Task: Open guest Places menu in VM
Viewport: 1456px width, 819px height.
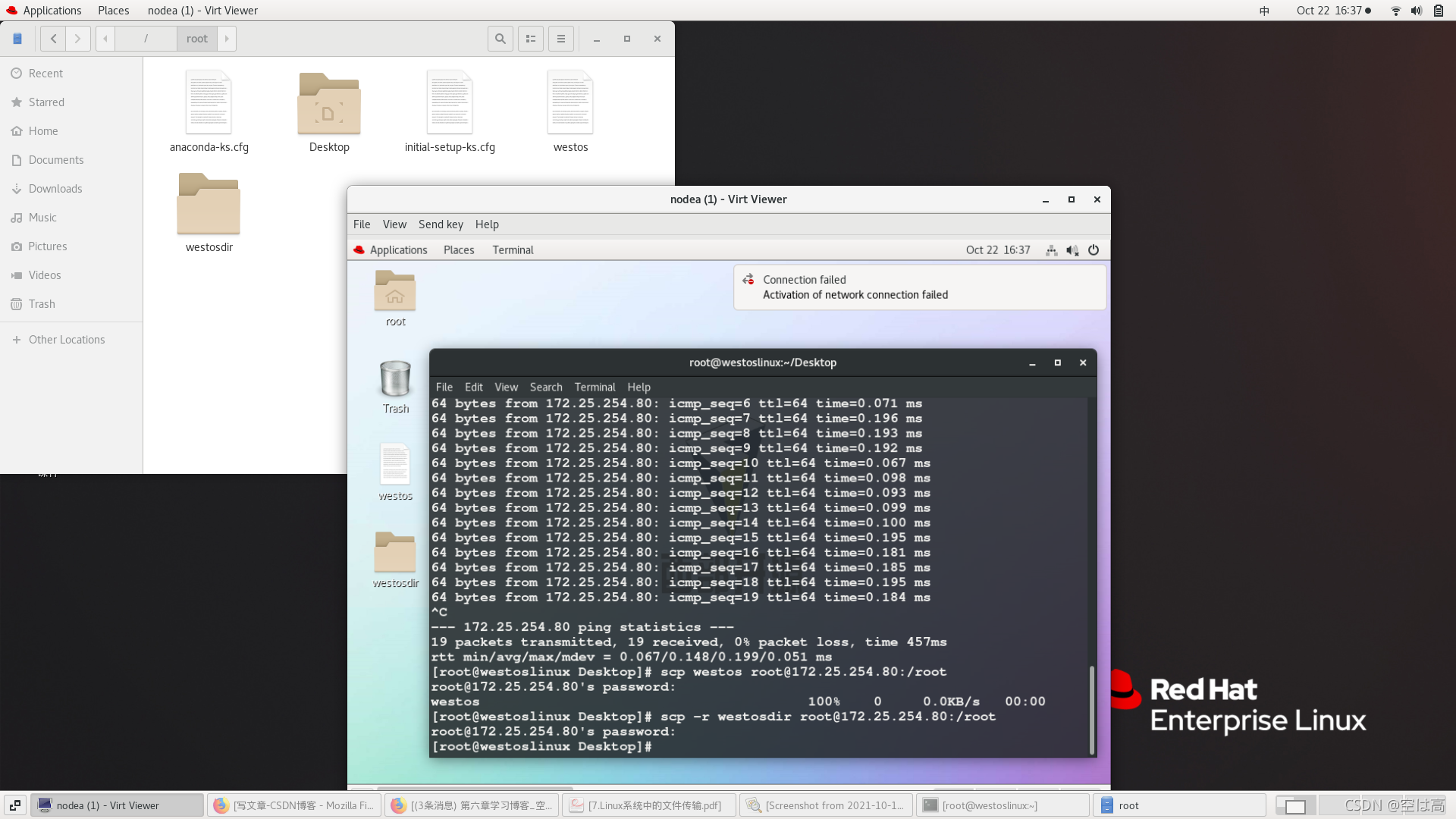Action: click(459, 250)
